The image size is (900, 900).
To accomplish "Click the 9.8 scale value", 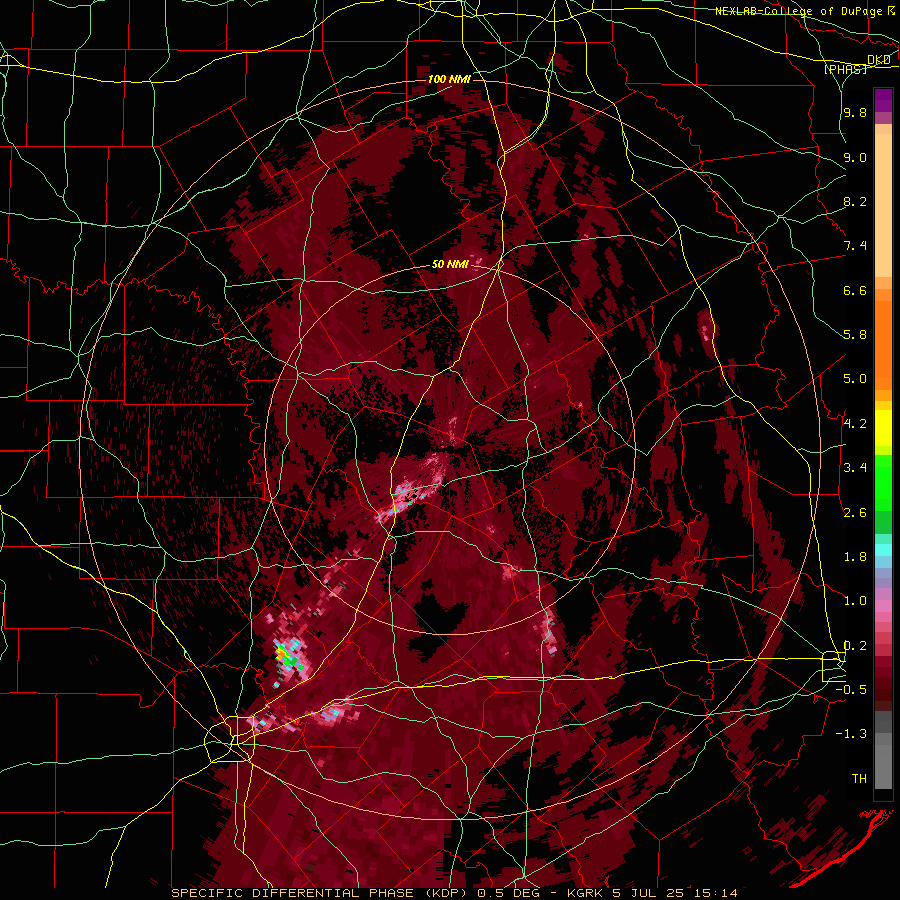I will click(855, 113).
